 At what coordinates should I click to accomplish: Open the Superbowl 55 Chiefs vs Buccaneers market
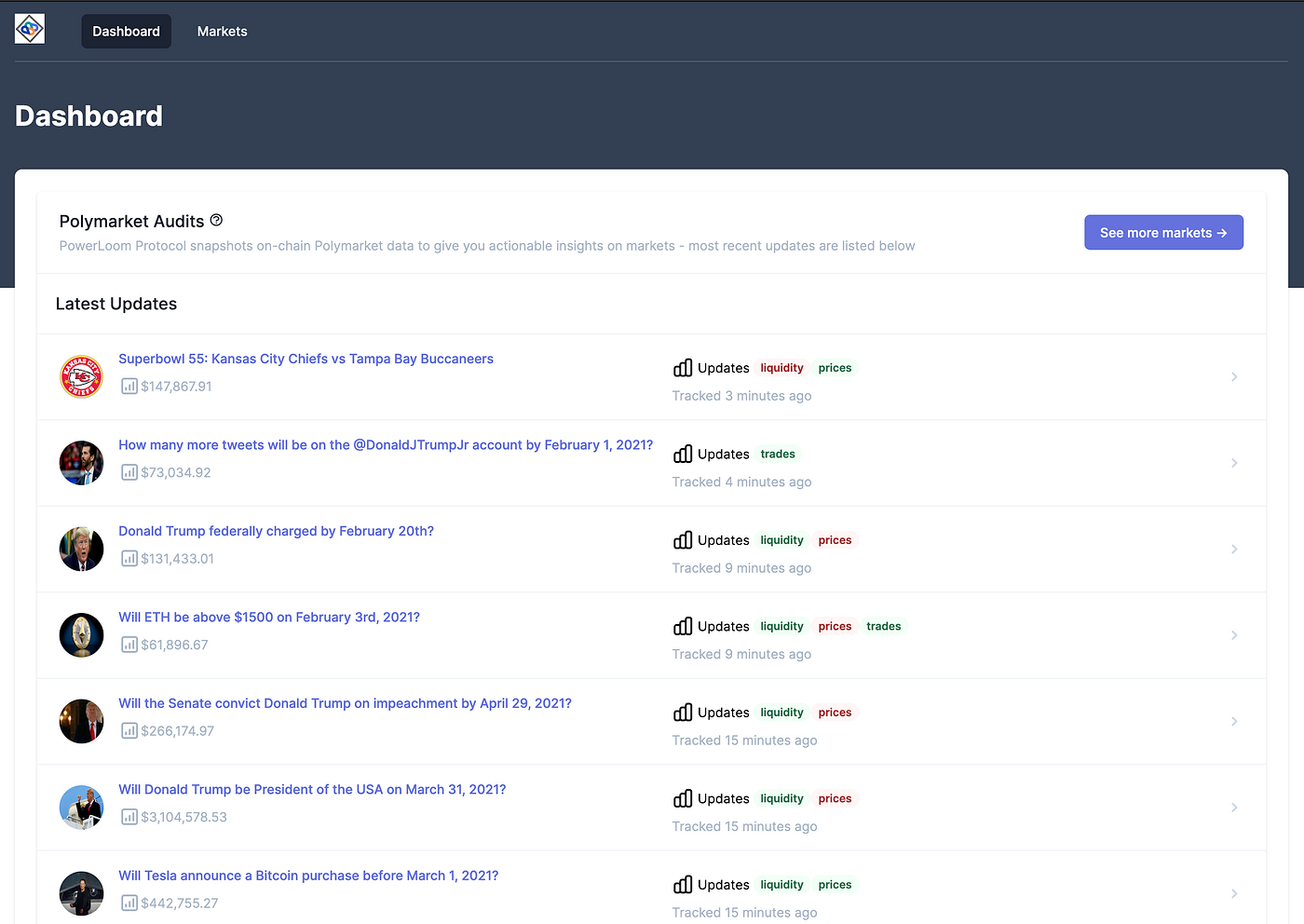(306, 359)
